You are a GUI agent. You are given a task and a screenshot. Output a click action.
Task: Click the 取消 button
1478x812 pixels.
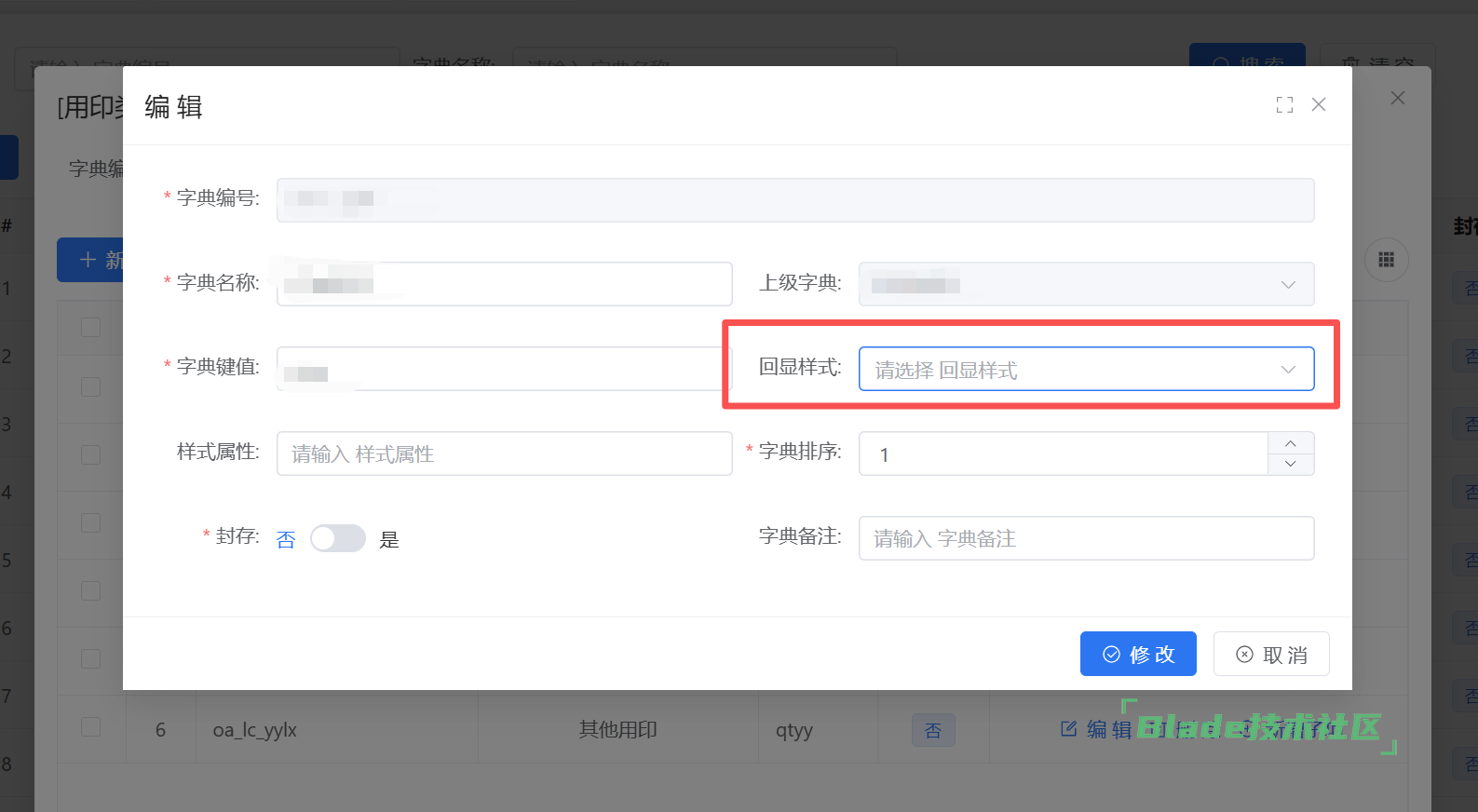click(x=1270, y=654)
